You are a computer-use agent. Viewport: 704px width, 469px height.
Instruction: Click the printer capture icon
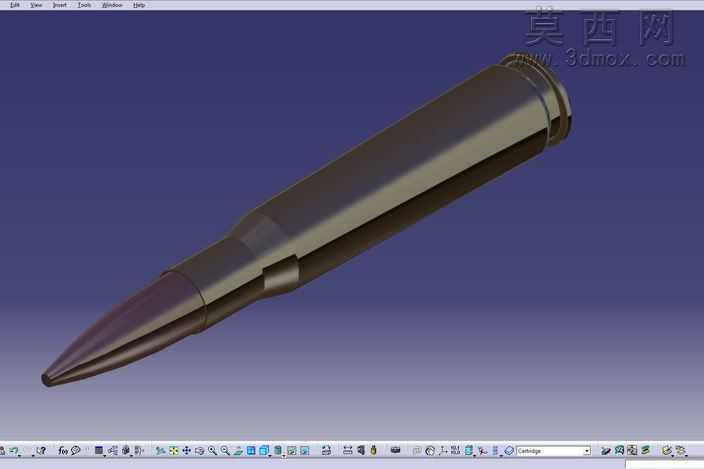(x=326, y=450)
